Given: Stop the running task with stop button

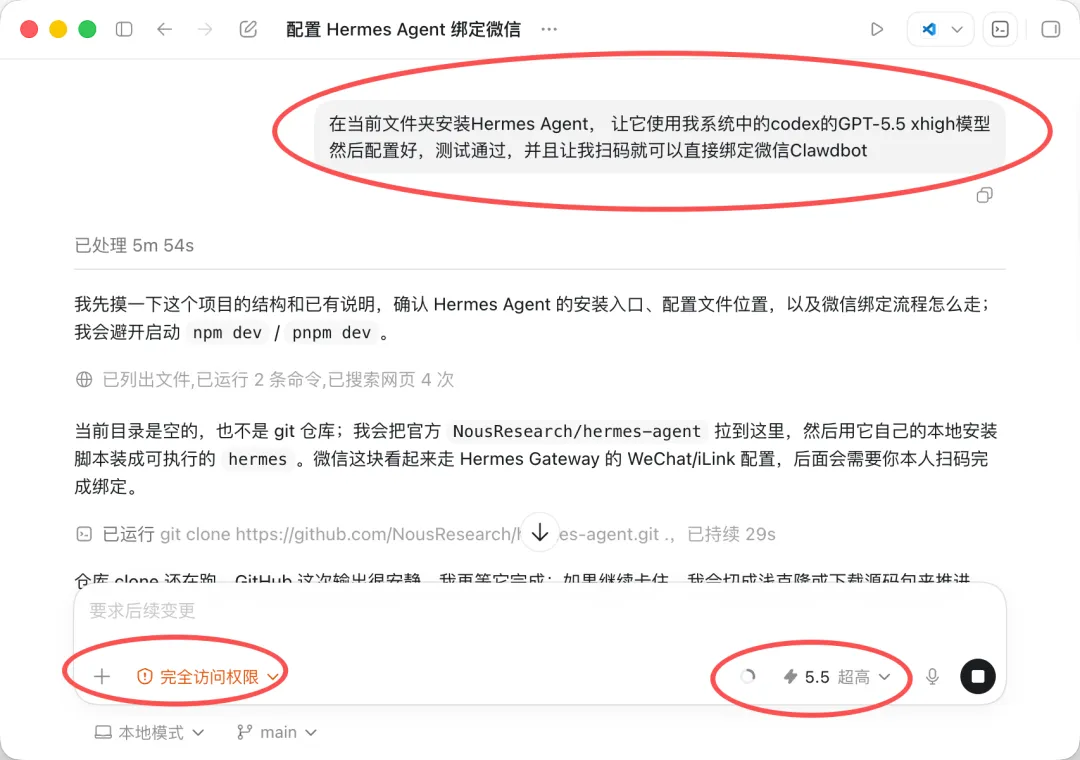Looking at the screenshot, I should pyautogui.click(x=977, y=677).
